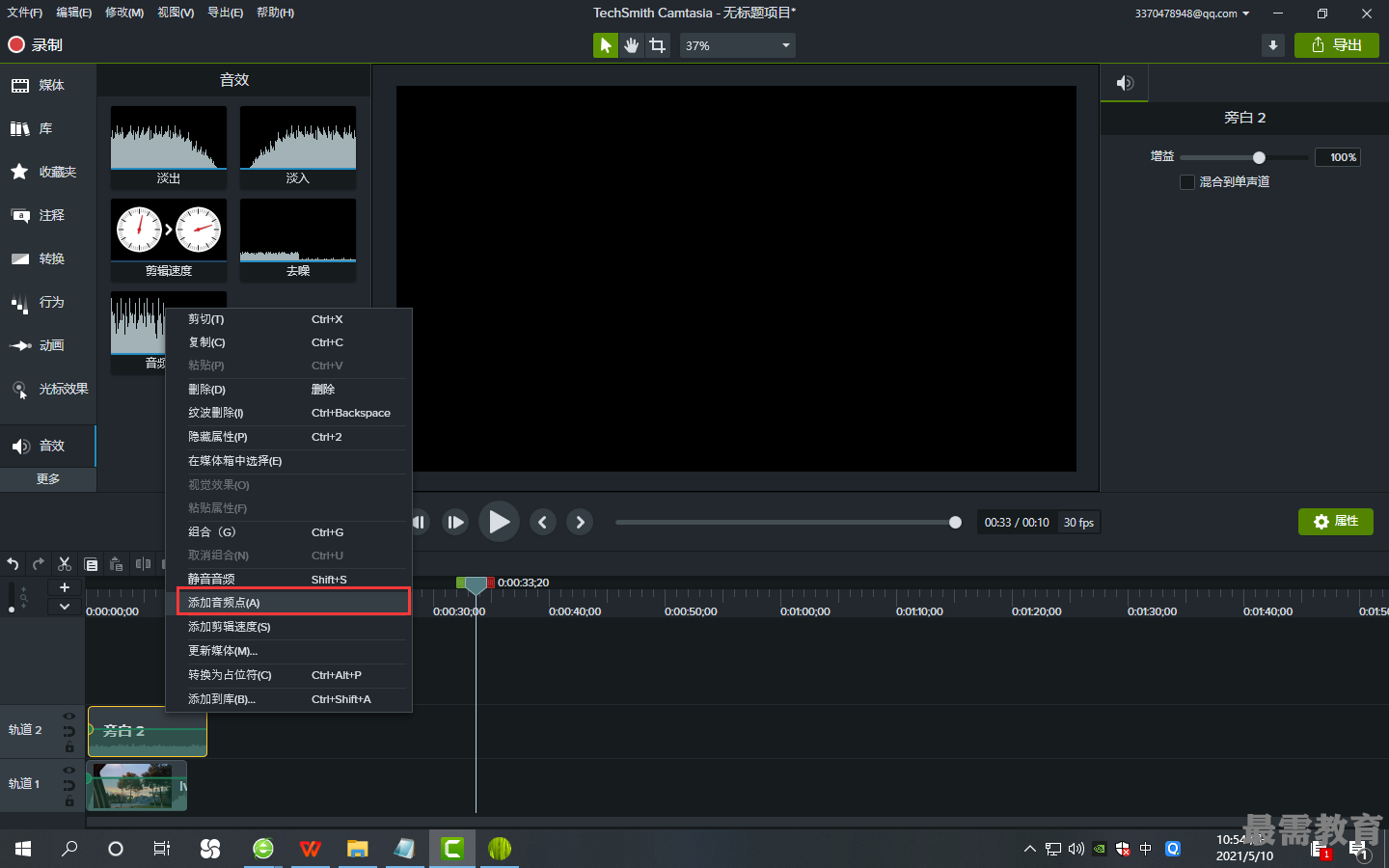
Task: Open the 帮助(H) menu
Action: [x=276, y=13]
